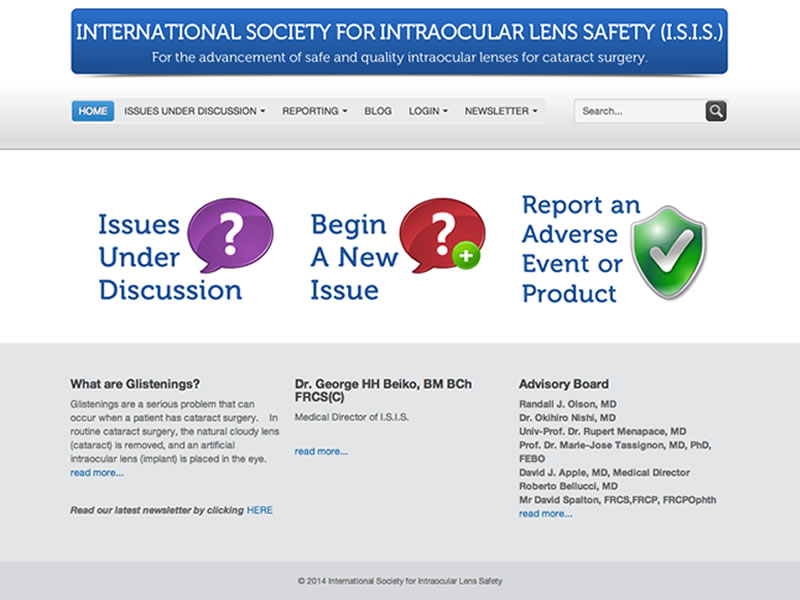The image size is (800, 600).
Task: Select the 'Begin A New Issue' heading text
Action: (x=350, y=257)
